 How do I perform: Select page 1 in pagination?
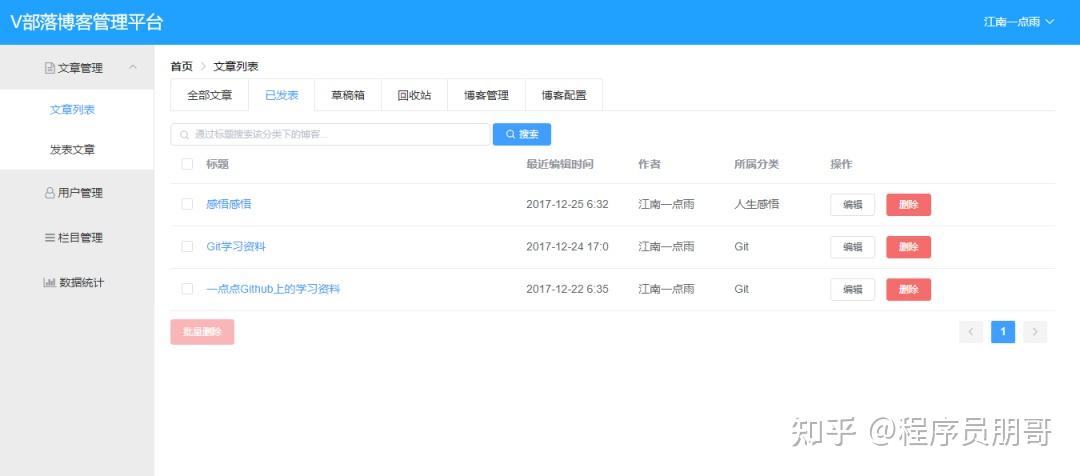[1003, 332]
